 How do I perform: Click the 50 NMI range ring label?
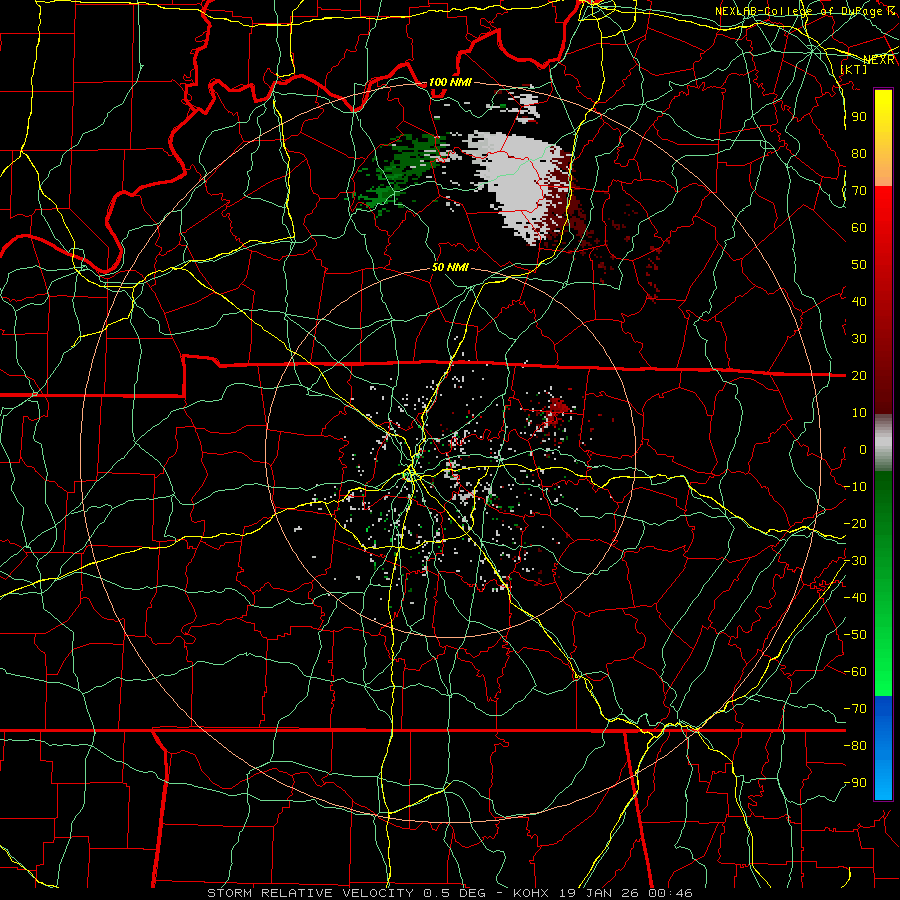coord(450,267)
